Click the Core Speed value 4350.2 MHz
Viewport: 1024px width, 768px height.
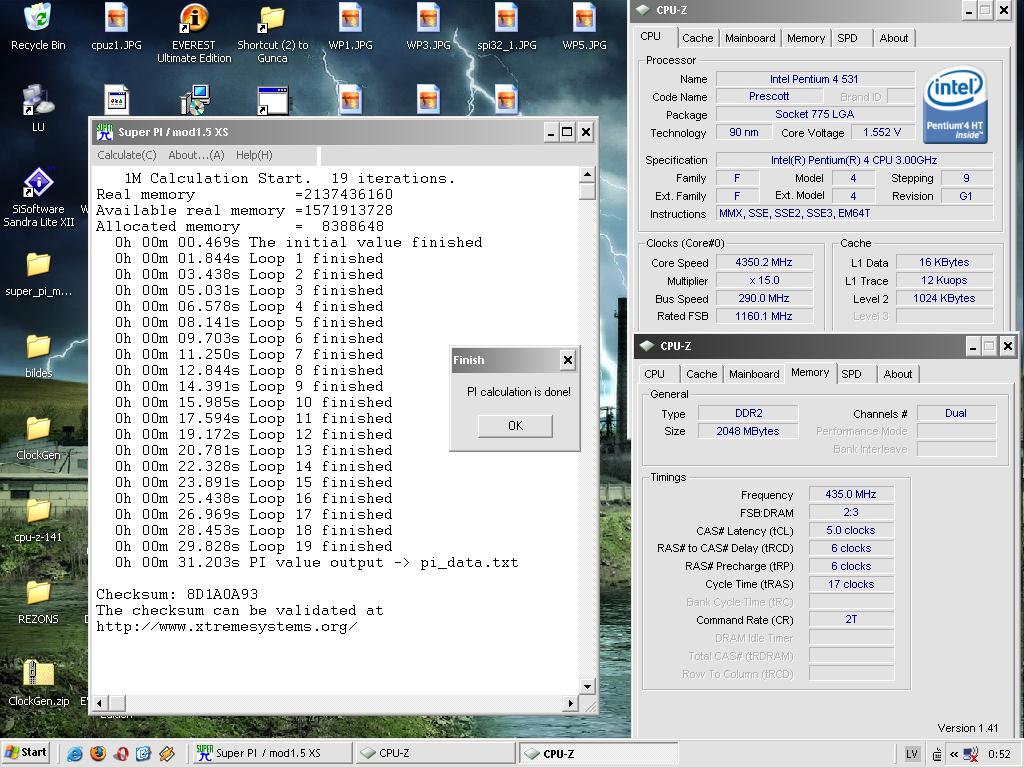(x=764, y=263)
